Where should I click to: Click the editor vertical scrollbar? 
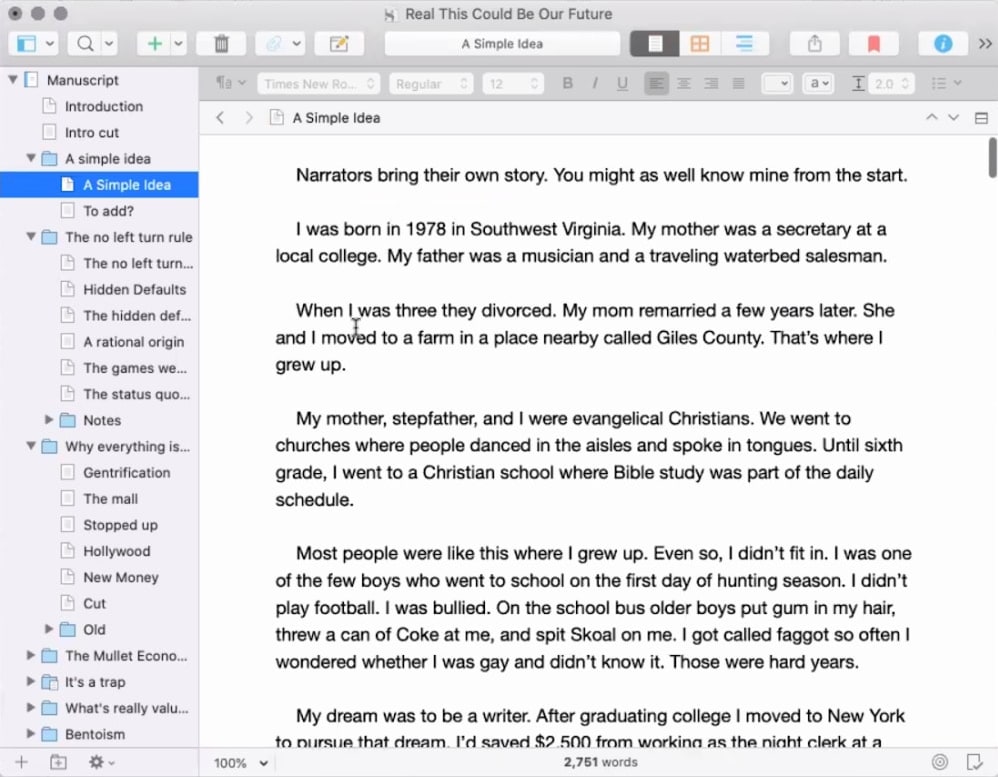(x=991, y=157)
